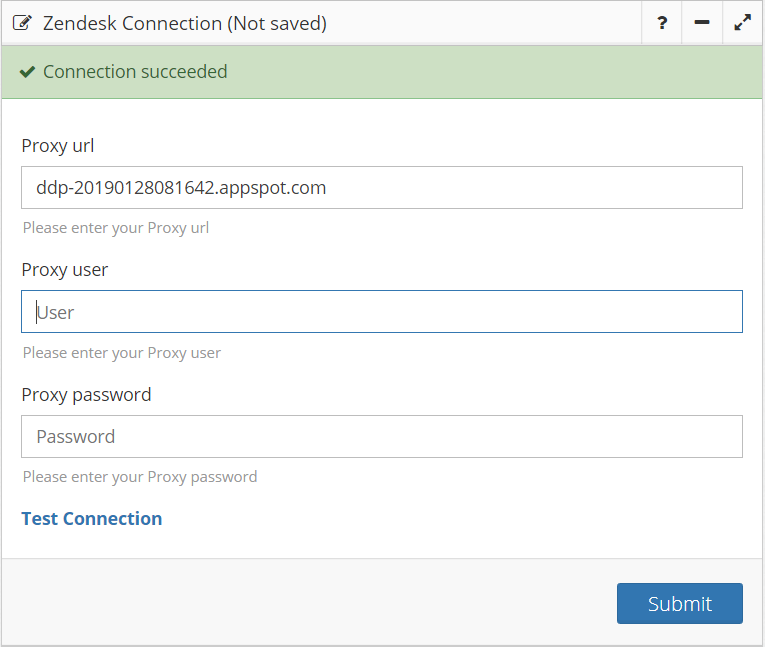This screenshot has height=647, width=765.
Task: Click the edit pencil icon beside the title
Action: (22, 23)
